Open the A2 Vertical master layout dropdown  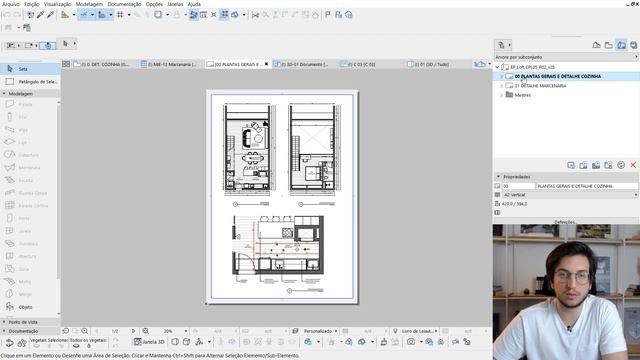click(570, 195)
